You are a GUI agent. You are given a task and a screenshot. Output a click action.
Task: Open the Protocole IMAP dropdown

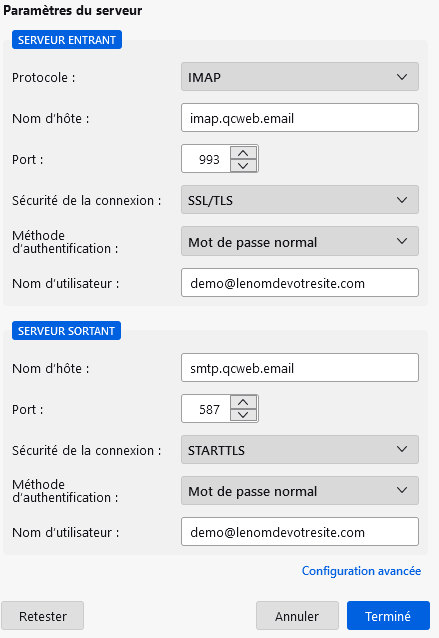point(300,77)
